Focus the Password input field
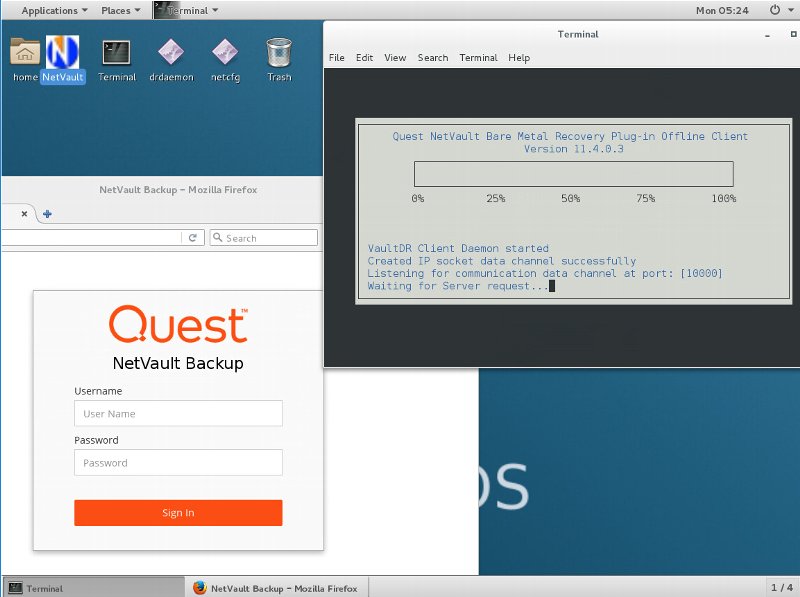 [x=178, y=462]
